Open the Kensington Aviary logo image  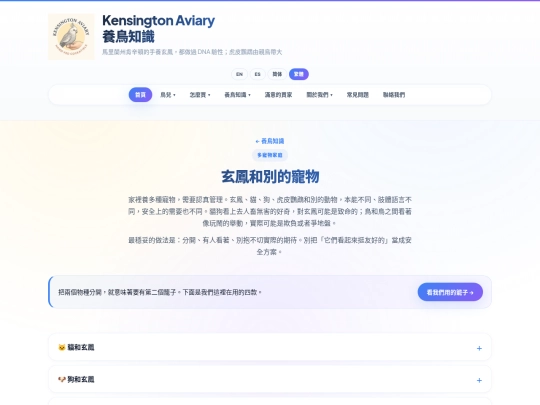click(x=71, y=37)
